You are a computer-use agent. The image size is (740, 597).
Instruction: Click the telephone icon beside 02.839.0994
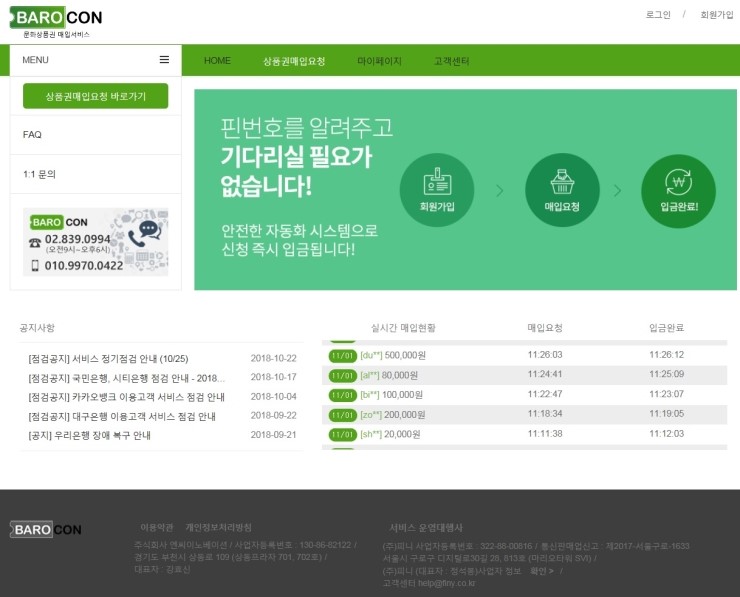pyautogui.click(x=35, y=243)
